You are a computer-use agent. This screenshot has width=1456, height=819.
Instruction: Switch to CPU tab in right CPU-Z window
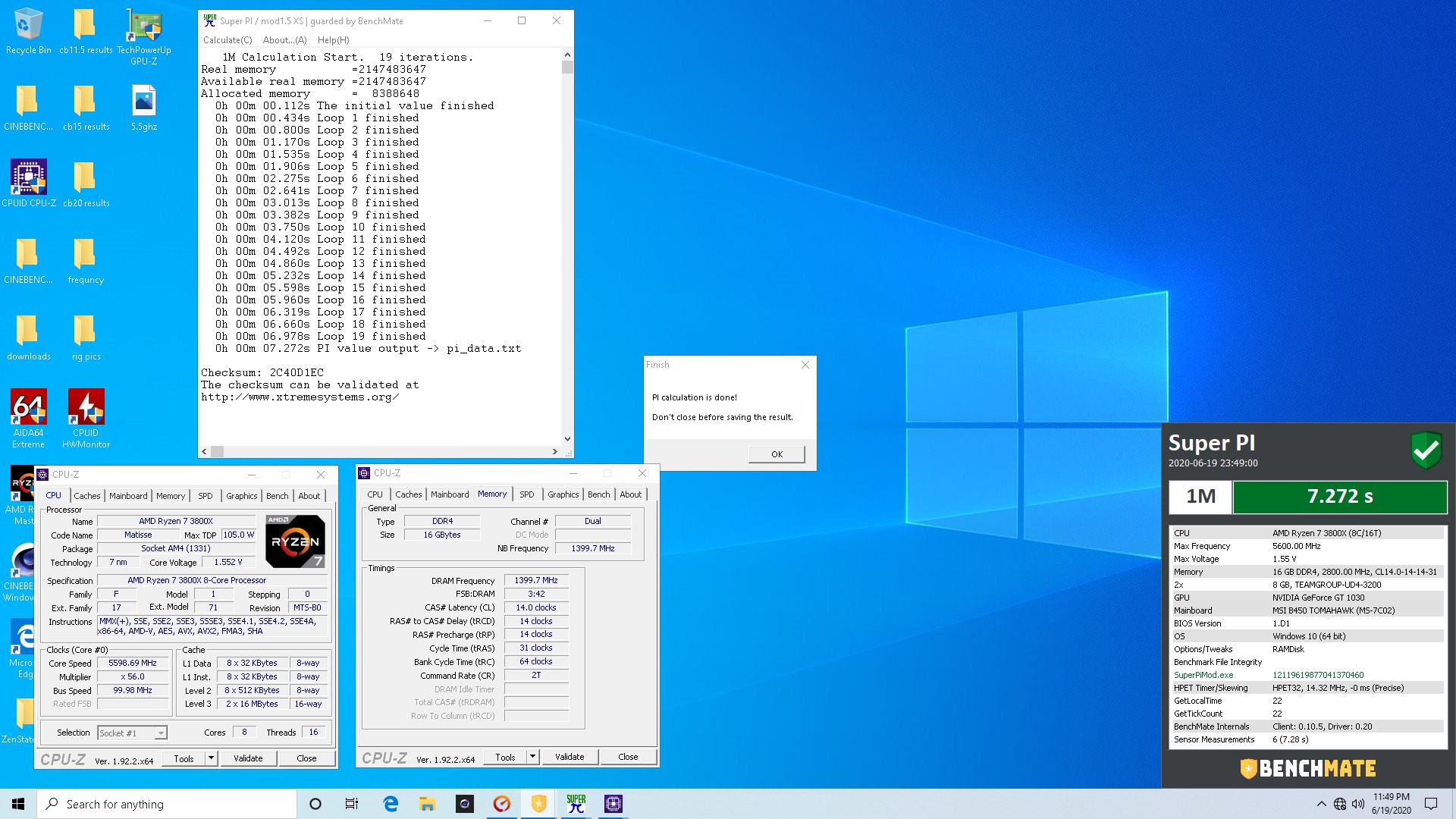tap(375, 494)
